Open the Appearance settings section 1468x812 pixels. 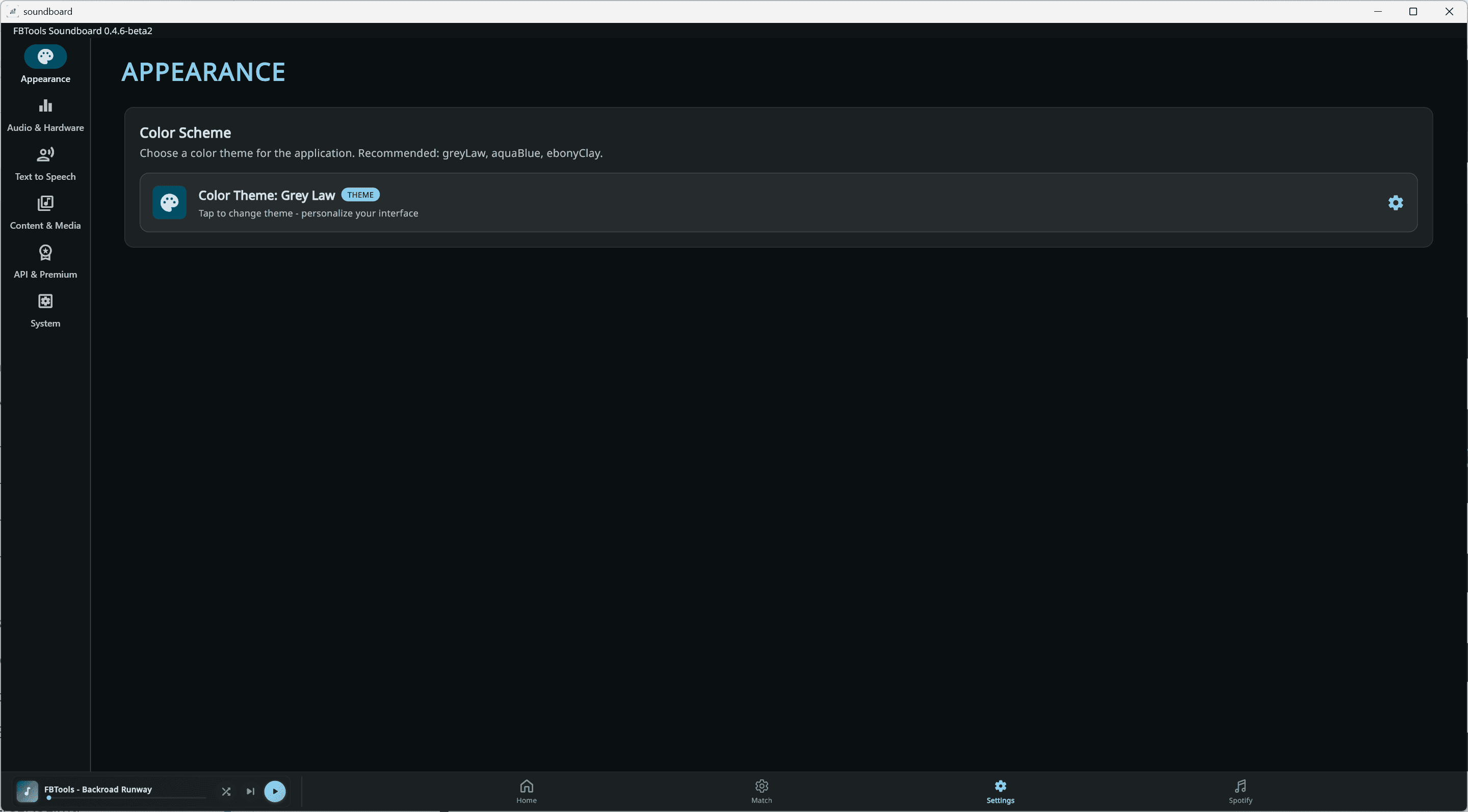tap(45, 64)
